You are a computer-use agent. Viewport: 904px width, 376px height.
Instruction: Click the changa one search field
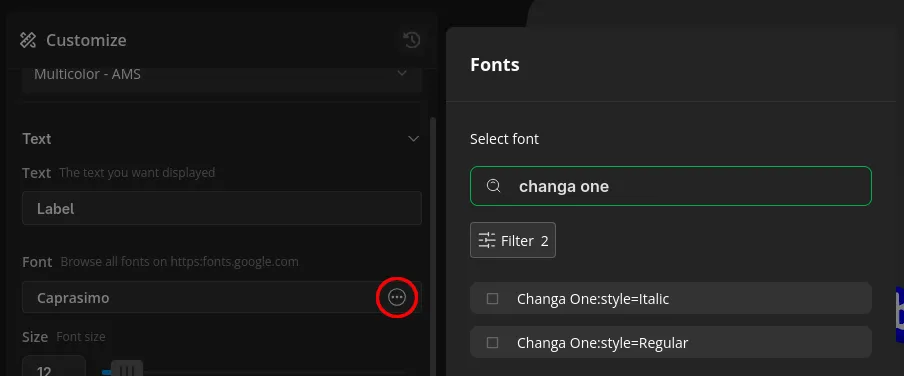(671, 186)
